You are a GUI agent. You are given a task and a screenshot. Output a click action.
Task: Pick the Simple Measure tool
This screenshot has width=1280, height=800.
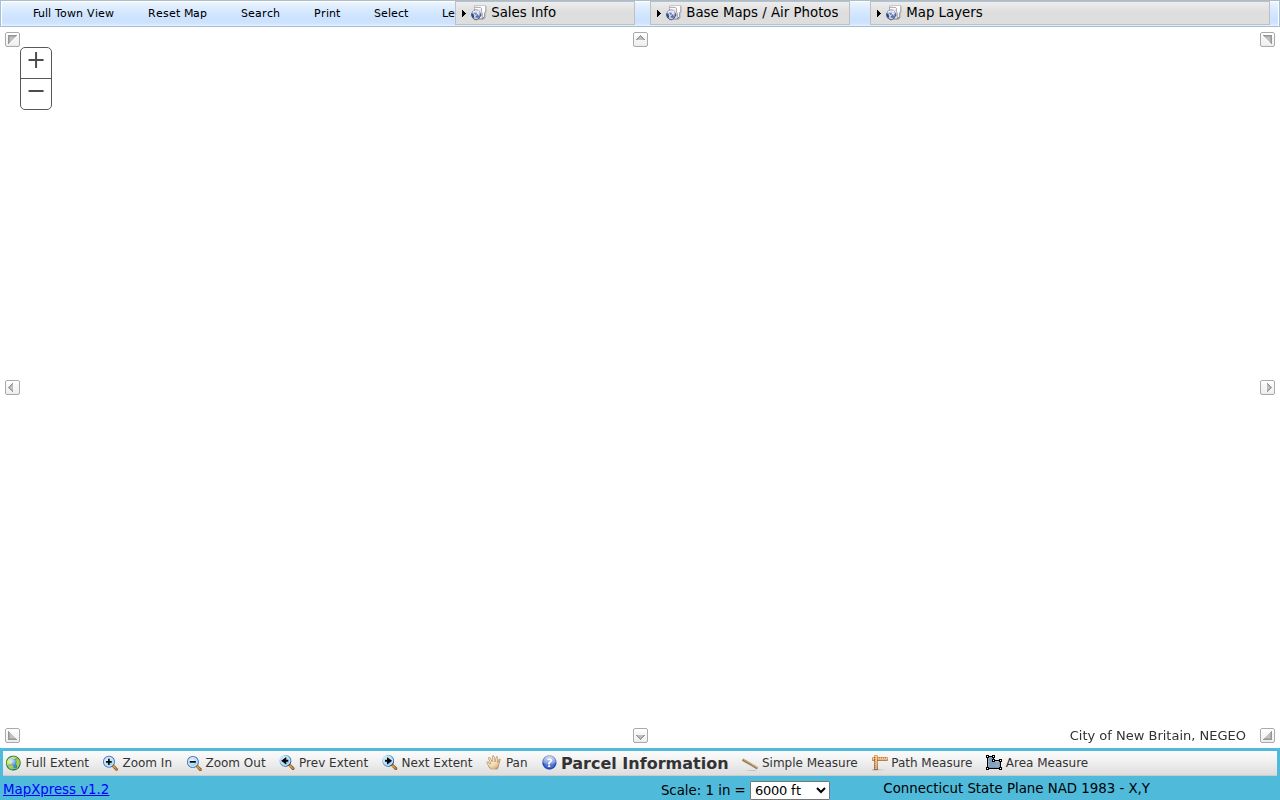tap(800, 763)
